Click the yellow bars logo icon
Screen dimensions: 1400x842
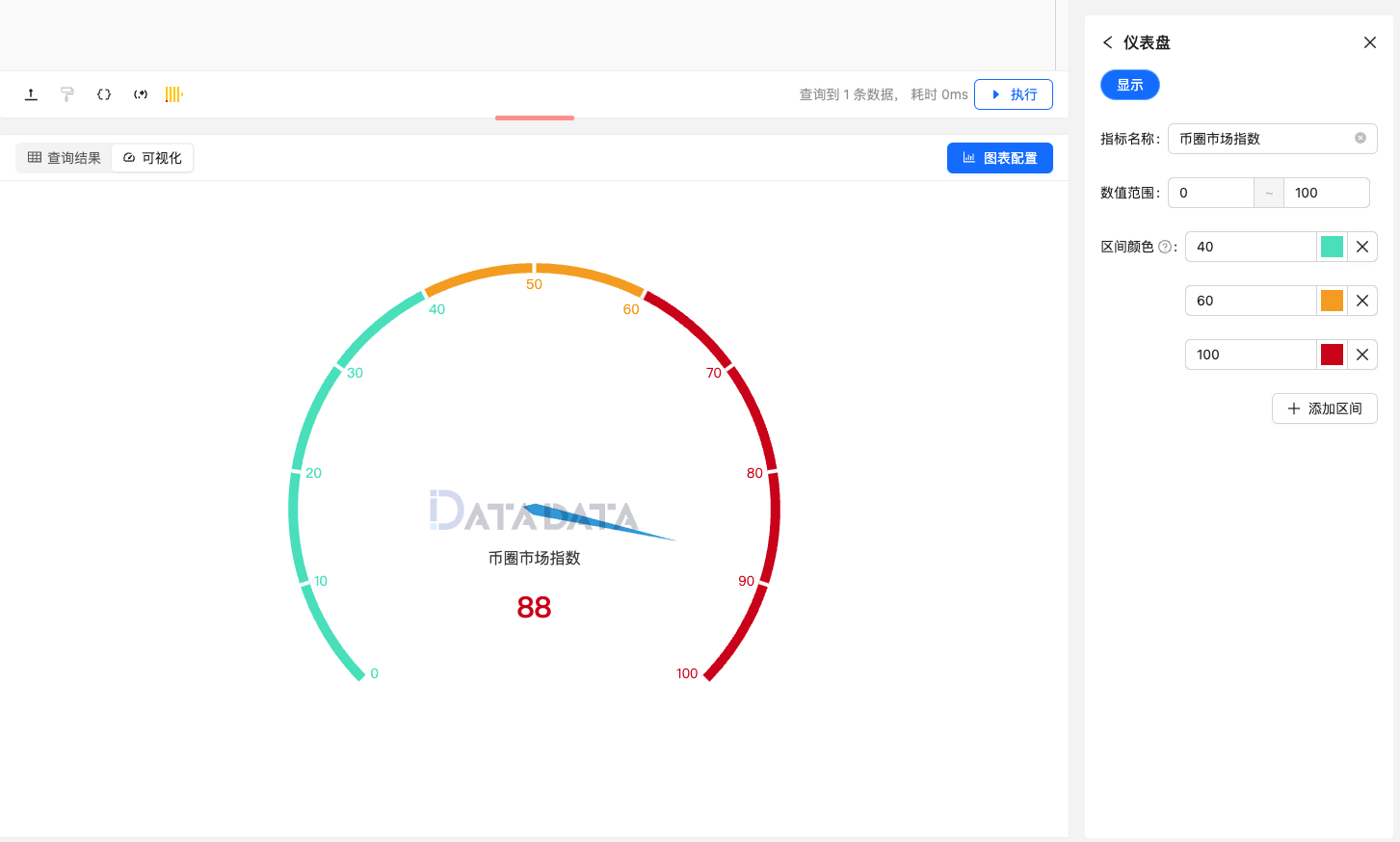click(174, 93)
